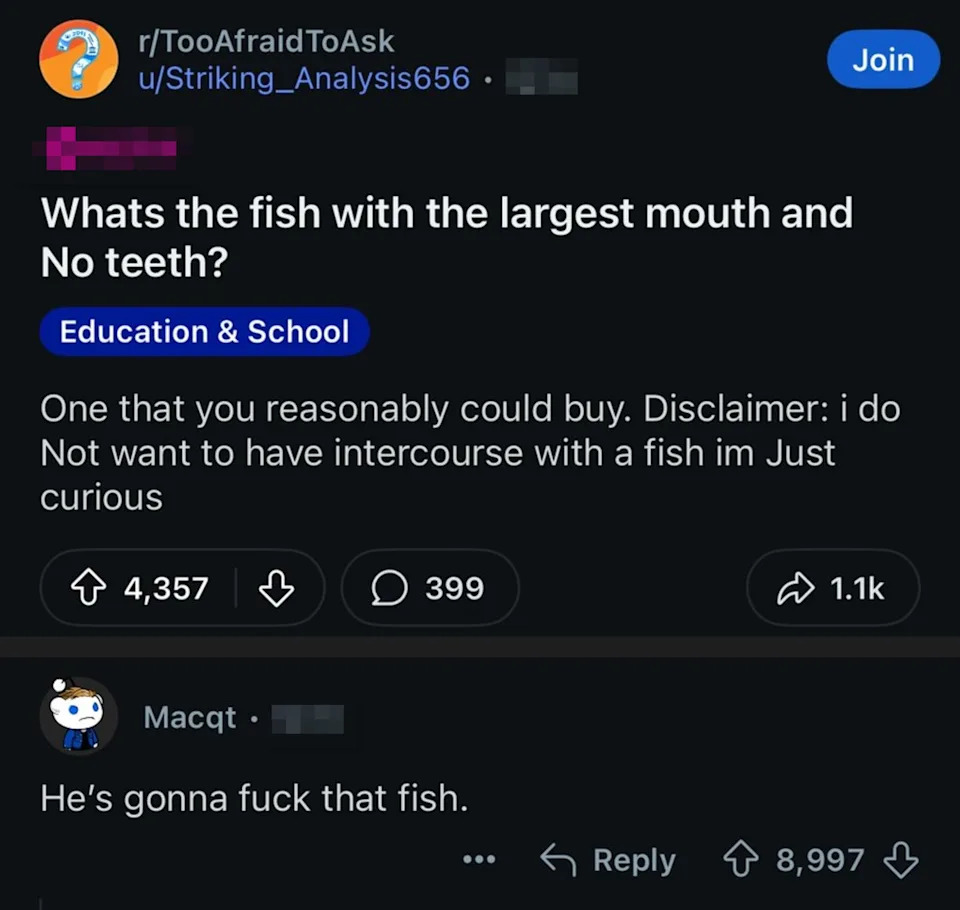Image resolution: width=960 pixels, height=910 pixels.
Task: Click the comment text by Macqt
Action: pos(254,798)
